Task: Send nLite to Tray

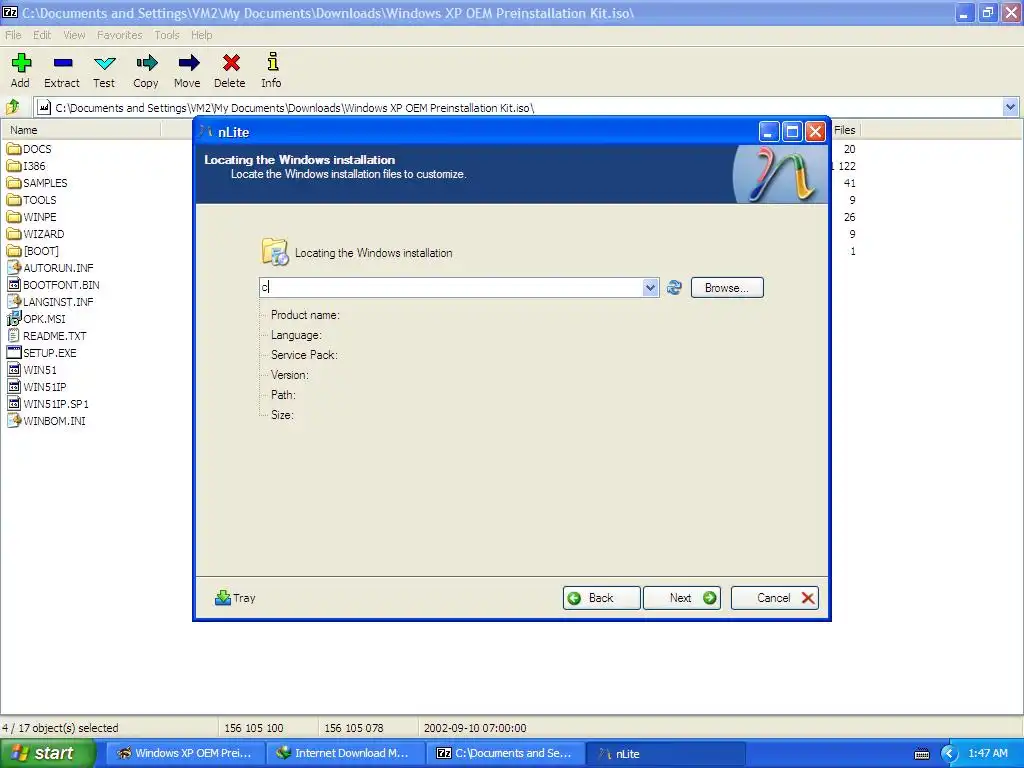Action: 235,598
